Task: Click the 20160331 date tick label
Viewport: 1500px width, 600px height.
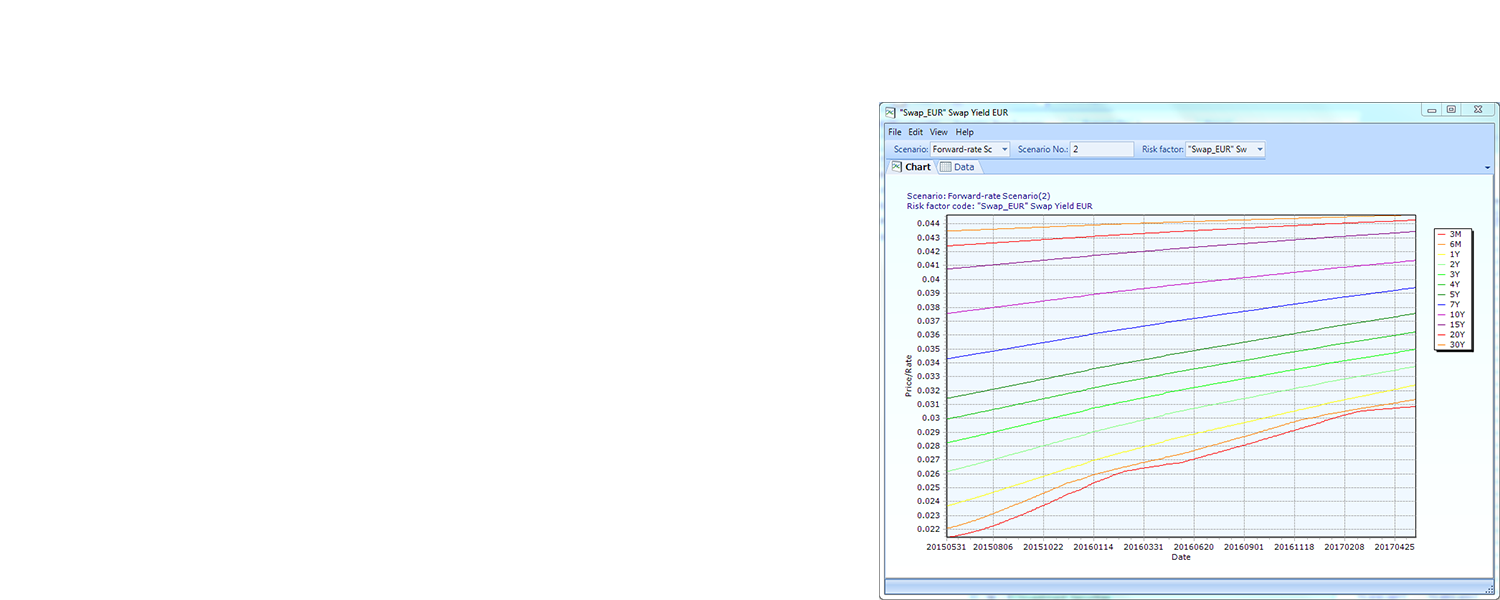Action: click(1143, 547)
